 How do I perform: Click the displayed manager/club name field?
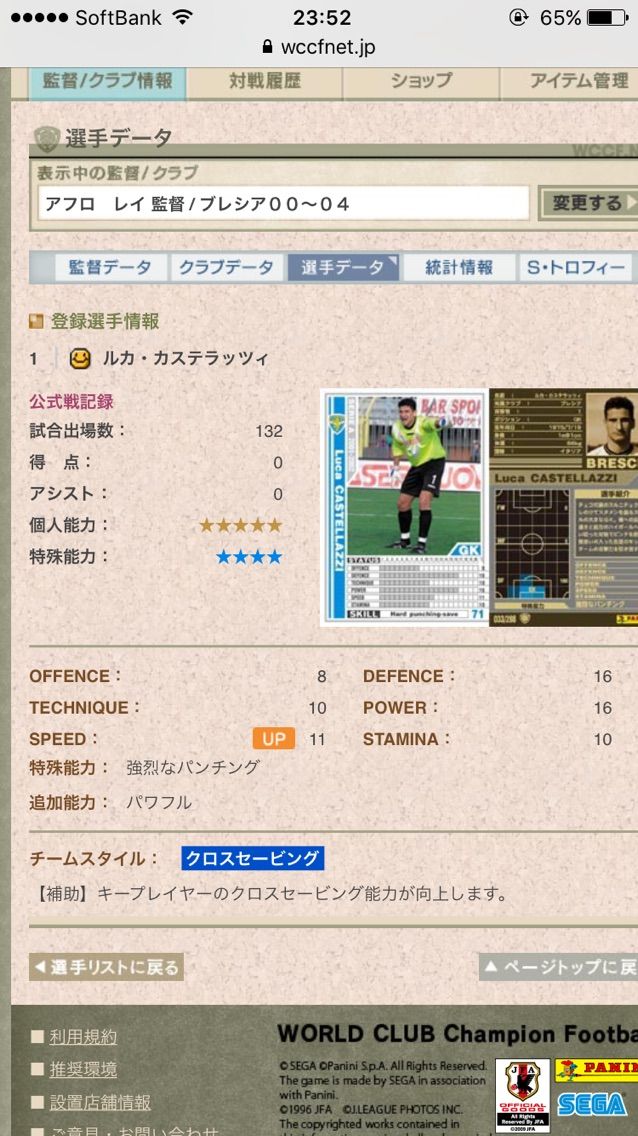click(284, 204)
